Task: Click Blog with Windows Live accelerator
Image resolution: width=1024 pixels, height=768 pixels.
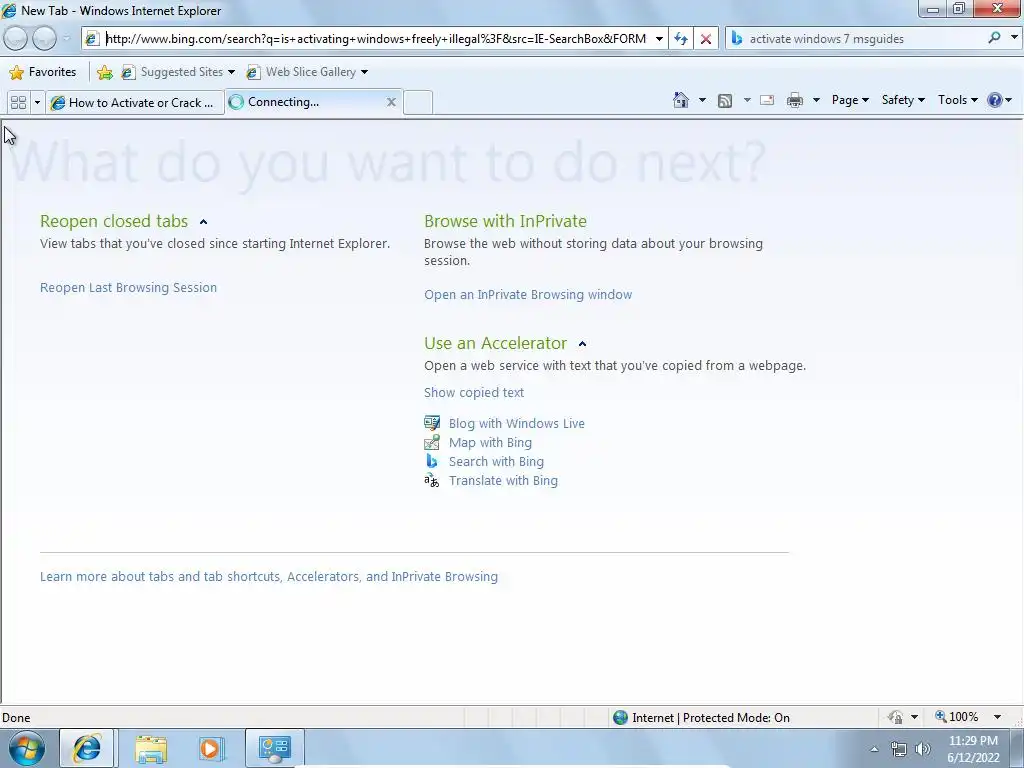Action: coord(517,423)
